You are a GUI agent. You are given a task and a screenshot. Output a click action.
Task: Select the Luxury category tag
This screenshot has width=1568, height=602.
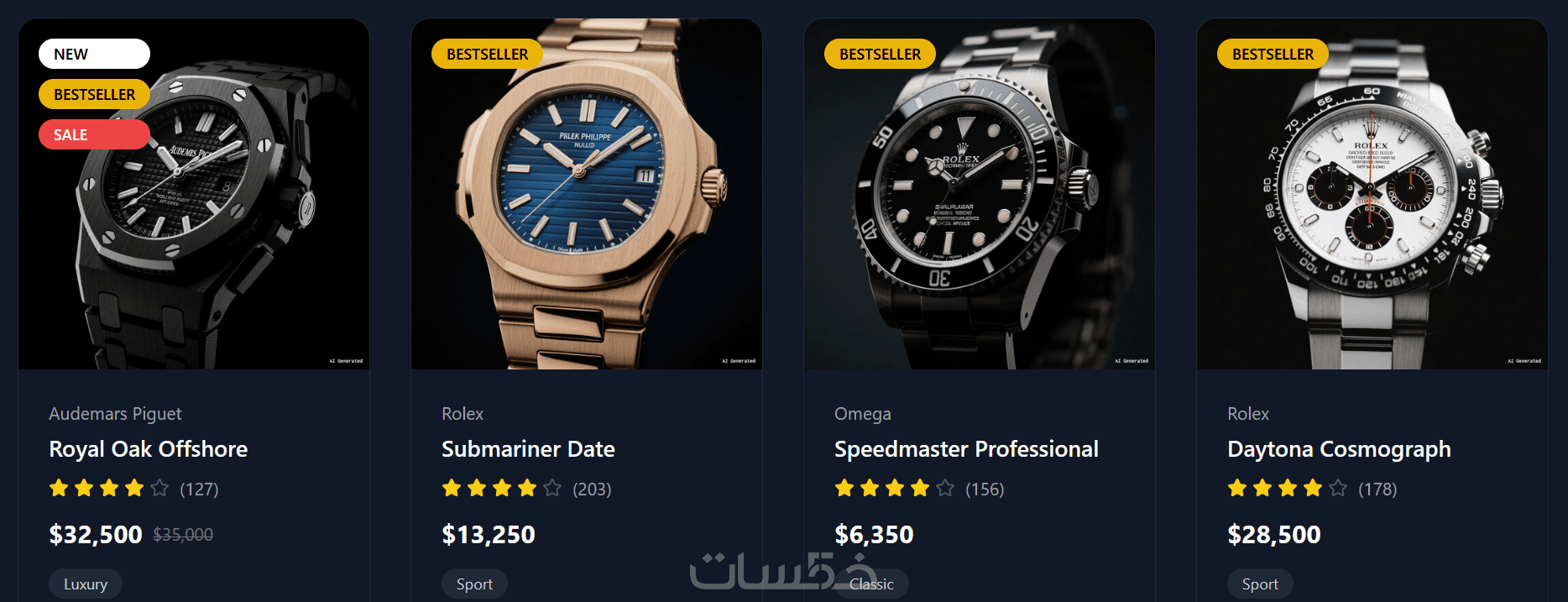[86, 584]
